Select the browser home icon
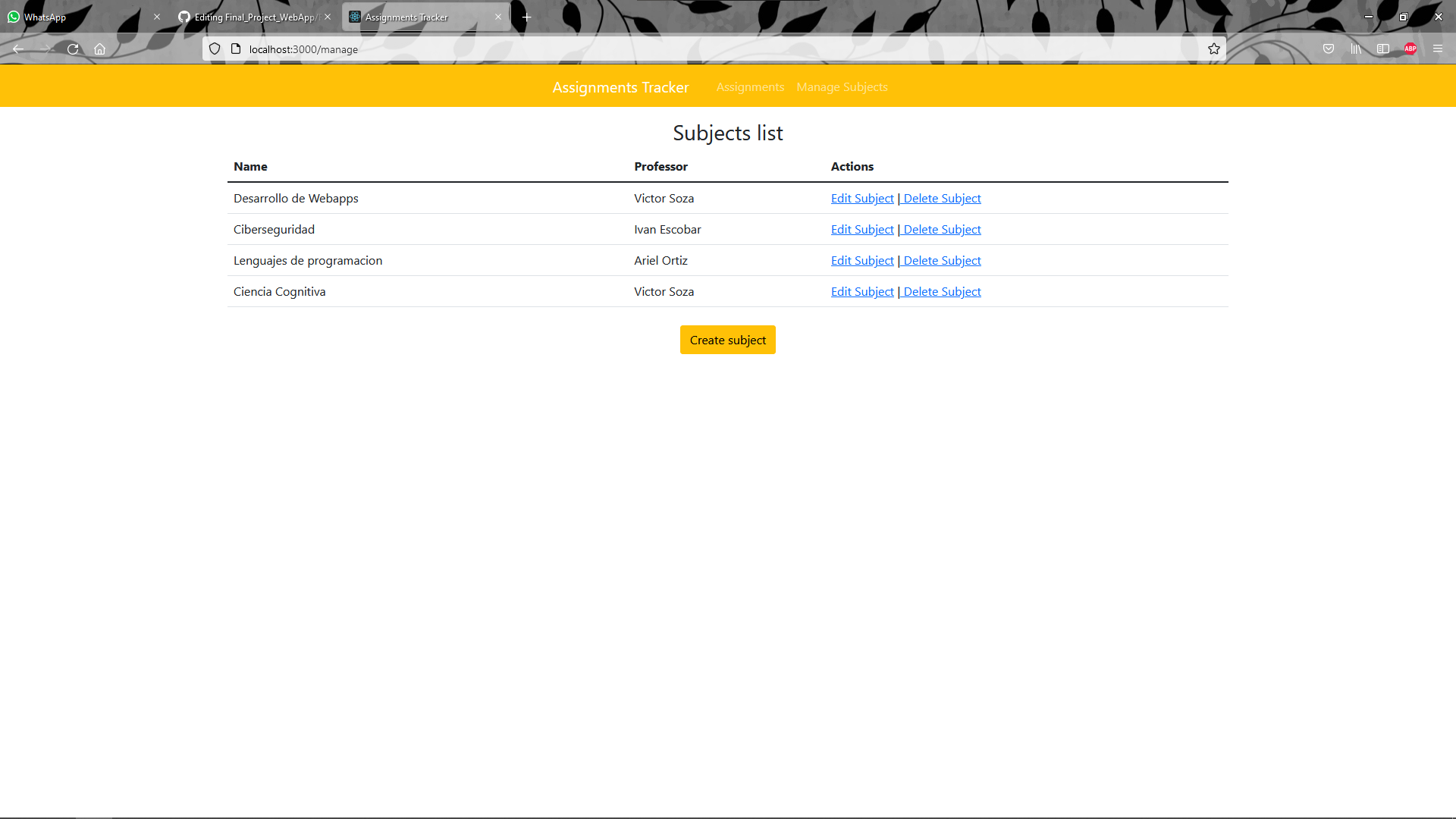The image size is (1456, 819). pos(100,49)
